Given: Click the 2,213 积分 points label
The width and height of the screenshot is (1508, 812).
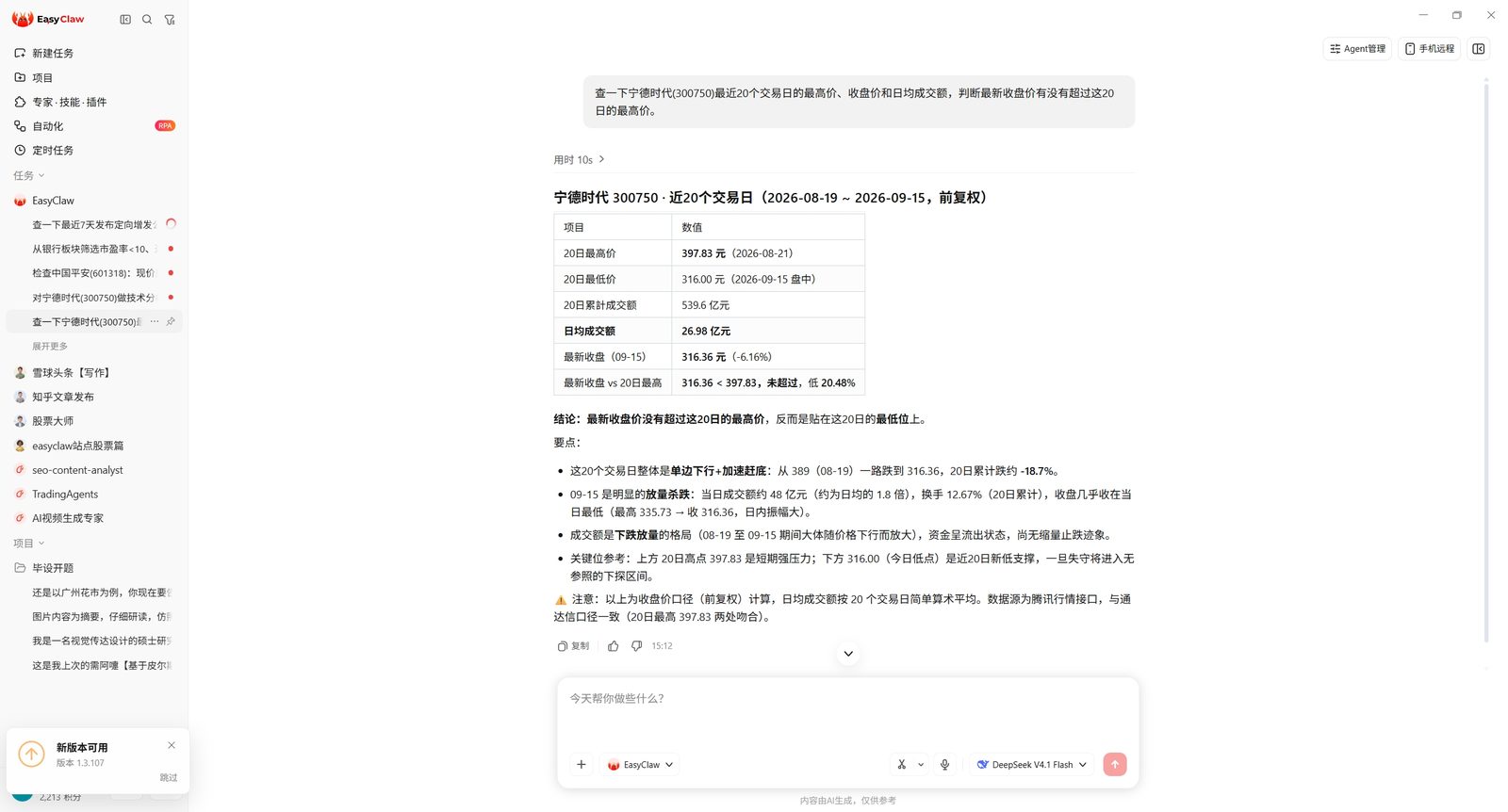Looking at the screenshot, I should [x=60, y=798].
